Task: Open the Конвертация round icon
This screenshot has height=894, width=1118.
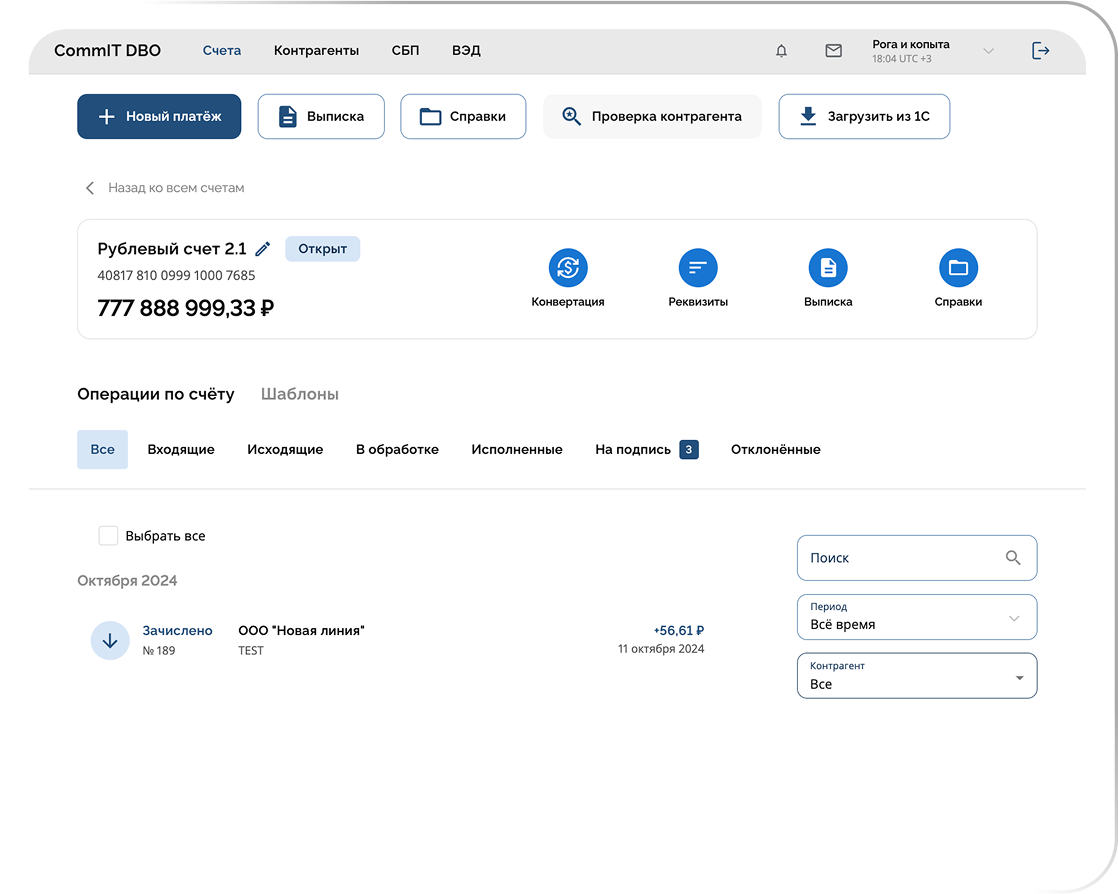Action: tap(568, 268)
